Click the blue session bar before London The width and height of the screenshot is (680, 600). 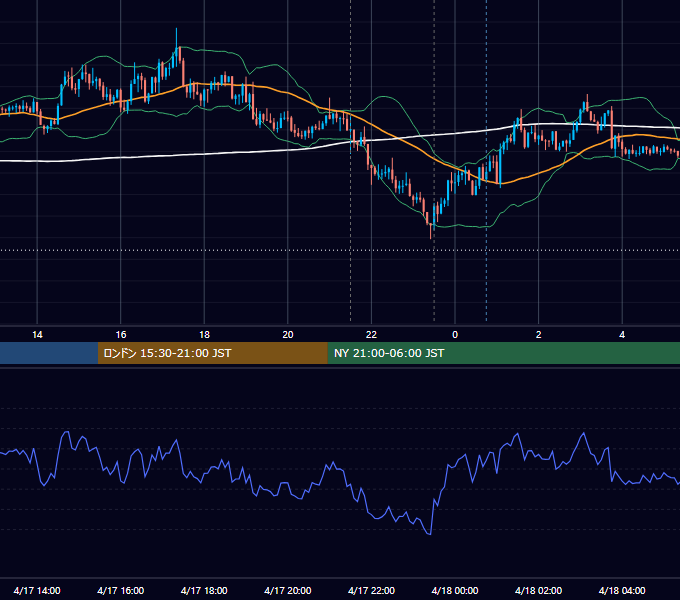coord(49,353)
